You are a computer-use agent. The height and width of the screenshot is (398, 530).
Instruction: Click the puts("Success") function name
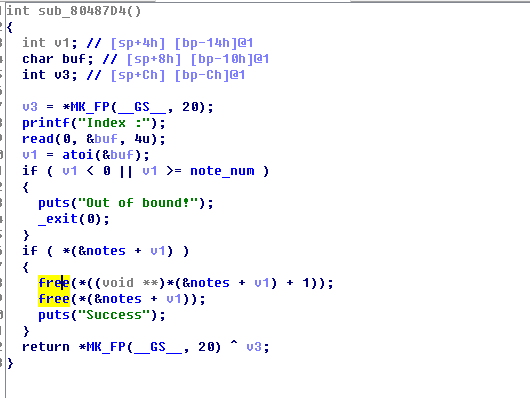[54, 315]
